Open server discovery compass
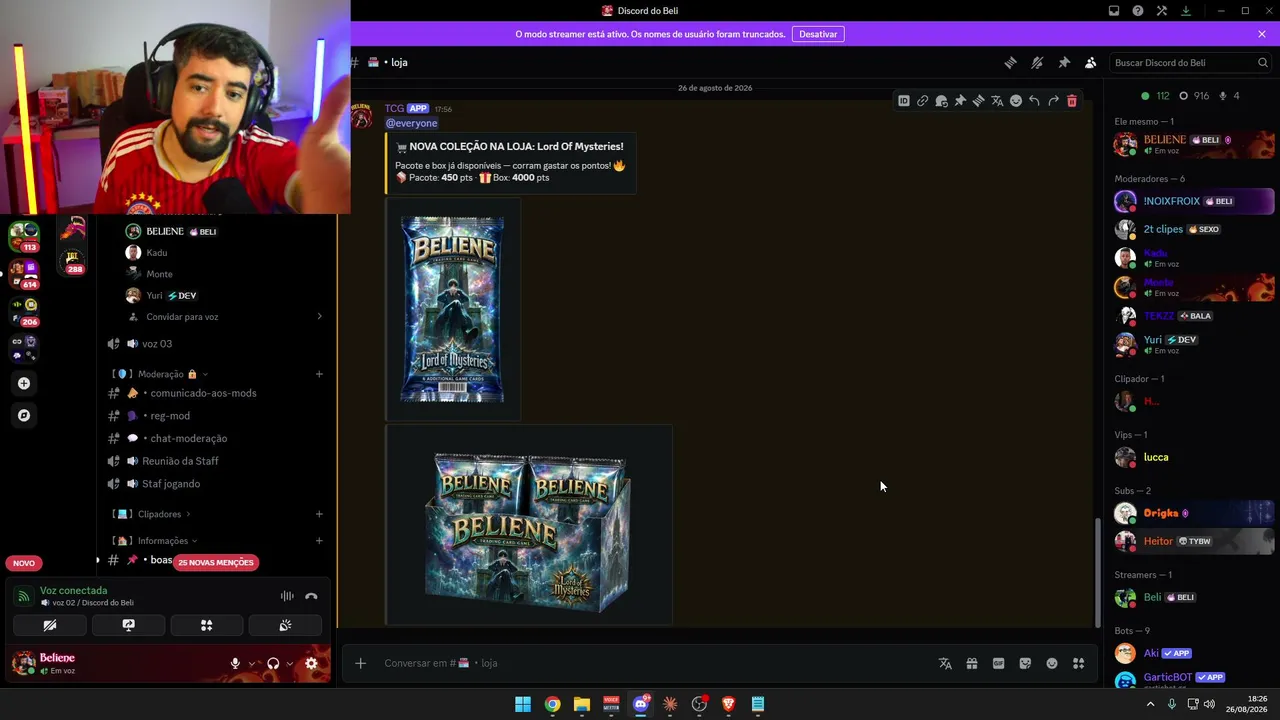Image resolution: width=1280 pixels, height=720 pixels. pos(24,415)
